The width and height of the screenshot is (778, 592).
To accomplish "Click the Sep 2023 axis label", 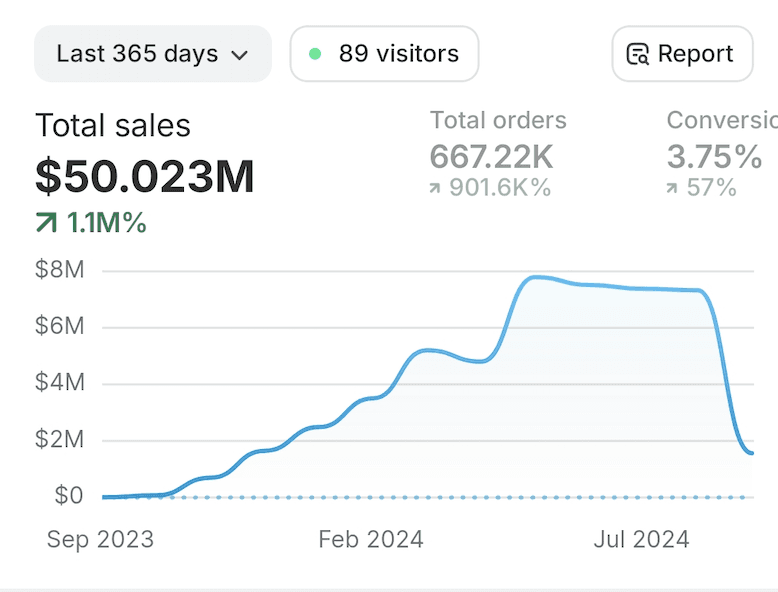I will point(100,539).
